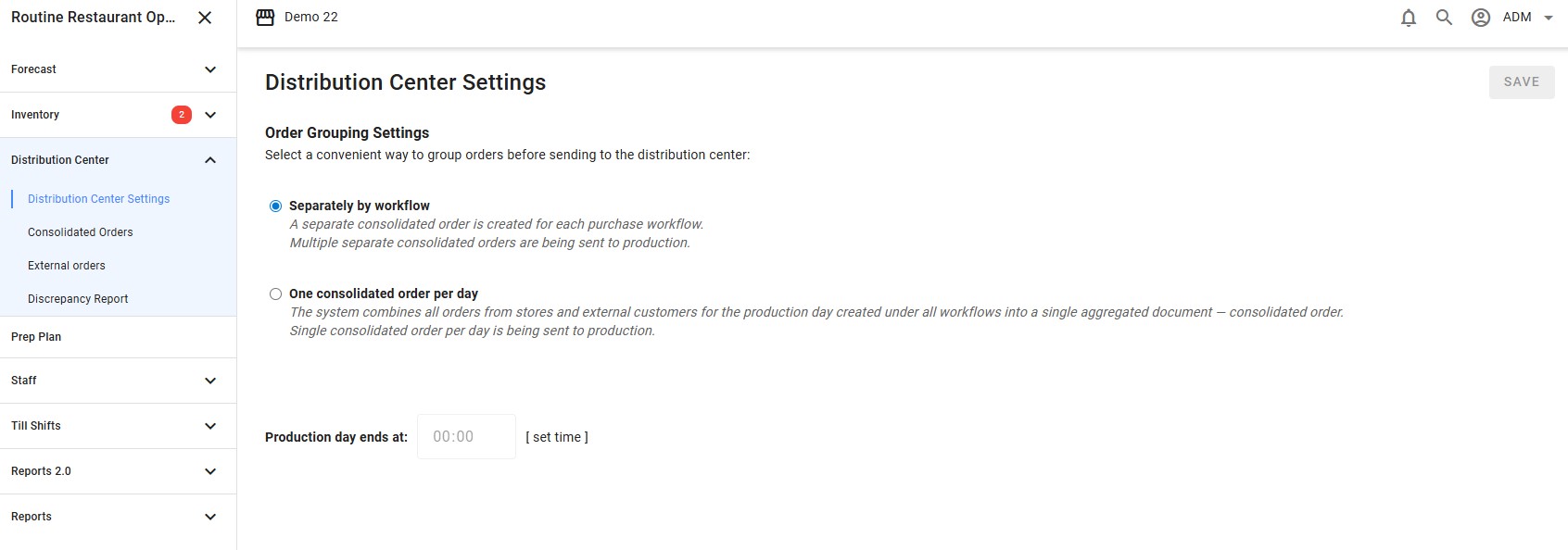Click the search magnifier icon

tap(1444, 18)
